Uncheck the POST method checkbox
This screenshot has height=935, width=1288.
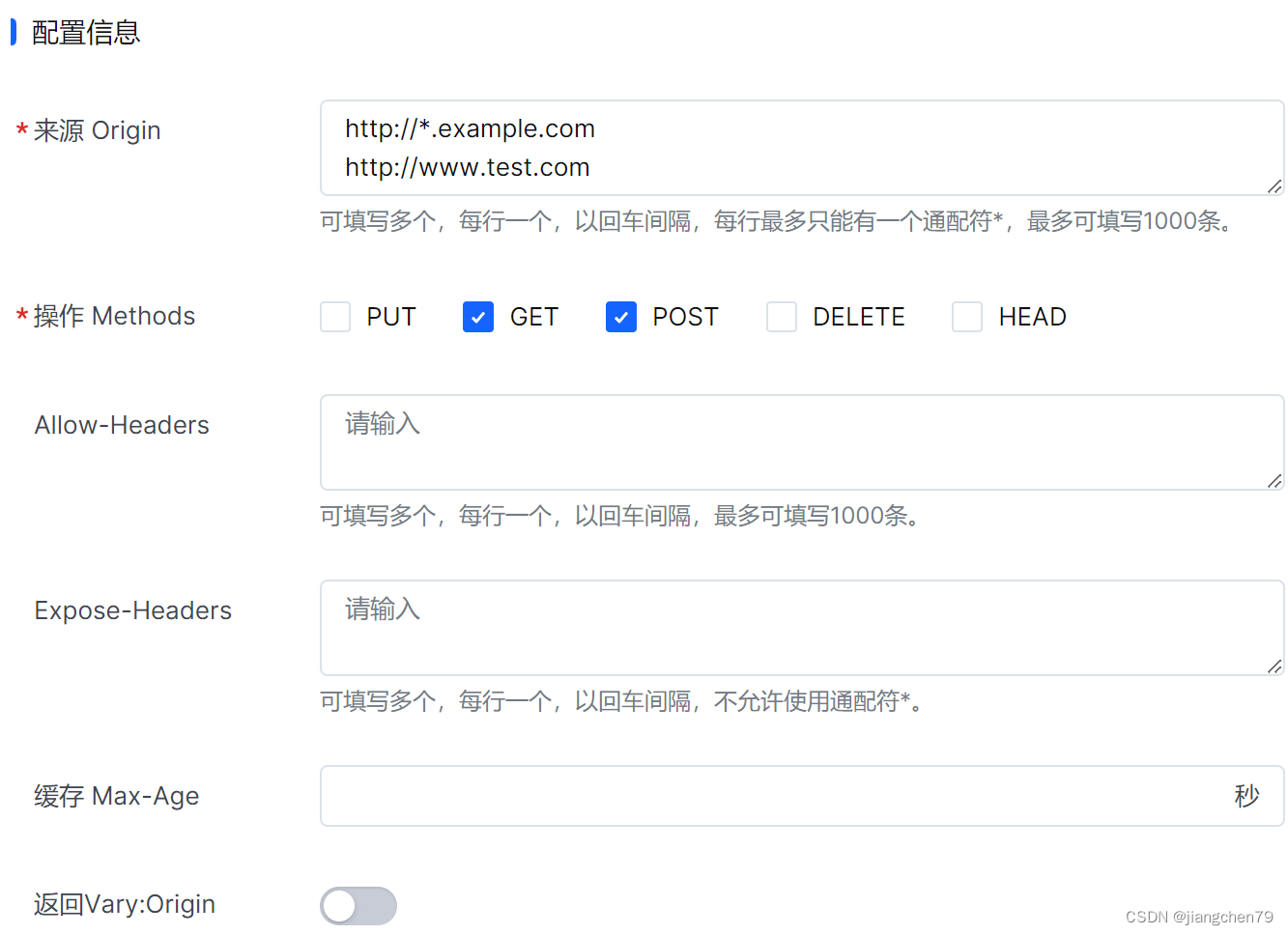pyautogui.click(x=620, y=317)
